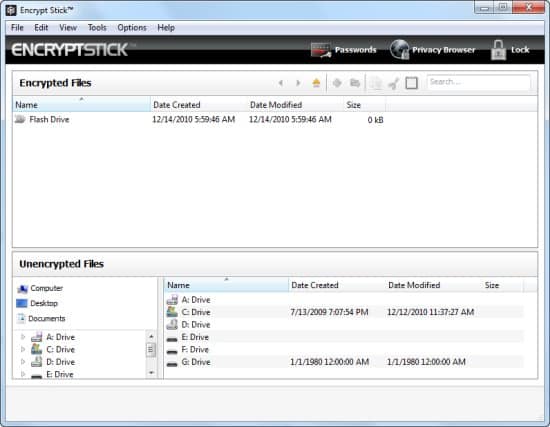Click folder tree scrollbar up arrow
The height and width of the screenshot is (427, 550).
[x=151, y=336]
